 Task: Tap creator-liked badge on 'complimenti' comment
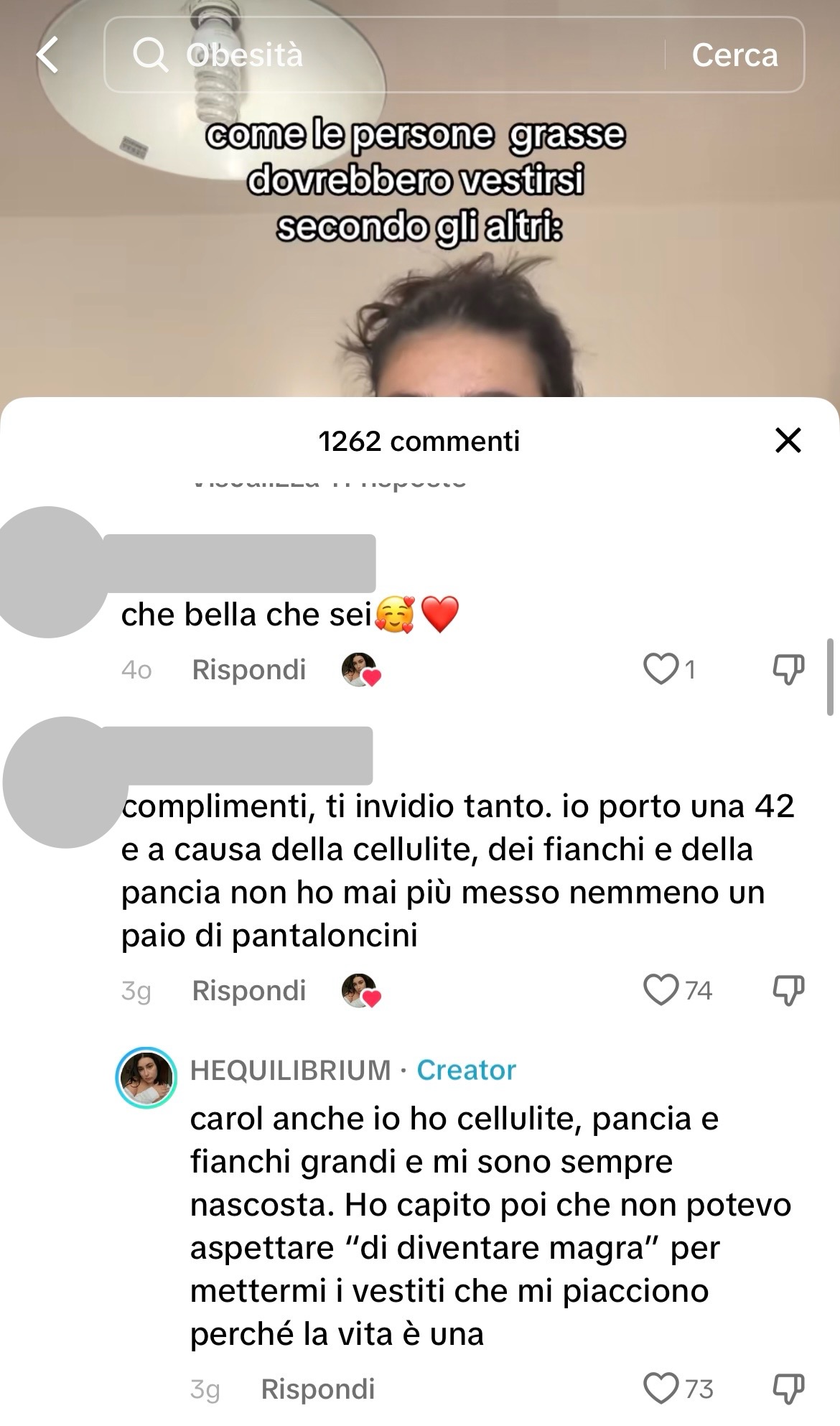pyautogui.click(x=360, y=991)
